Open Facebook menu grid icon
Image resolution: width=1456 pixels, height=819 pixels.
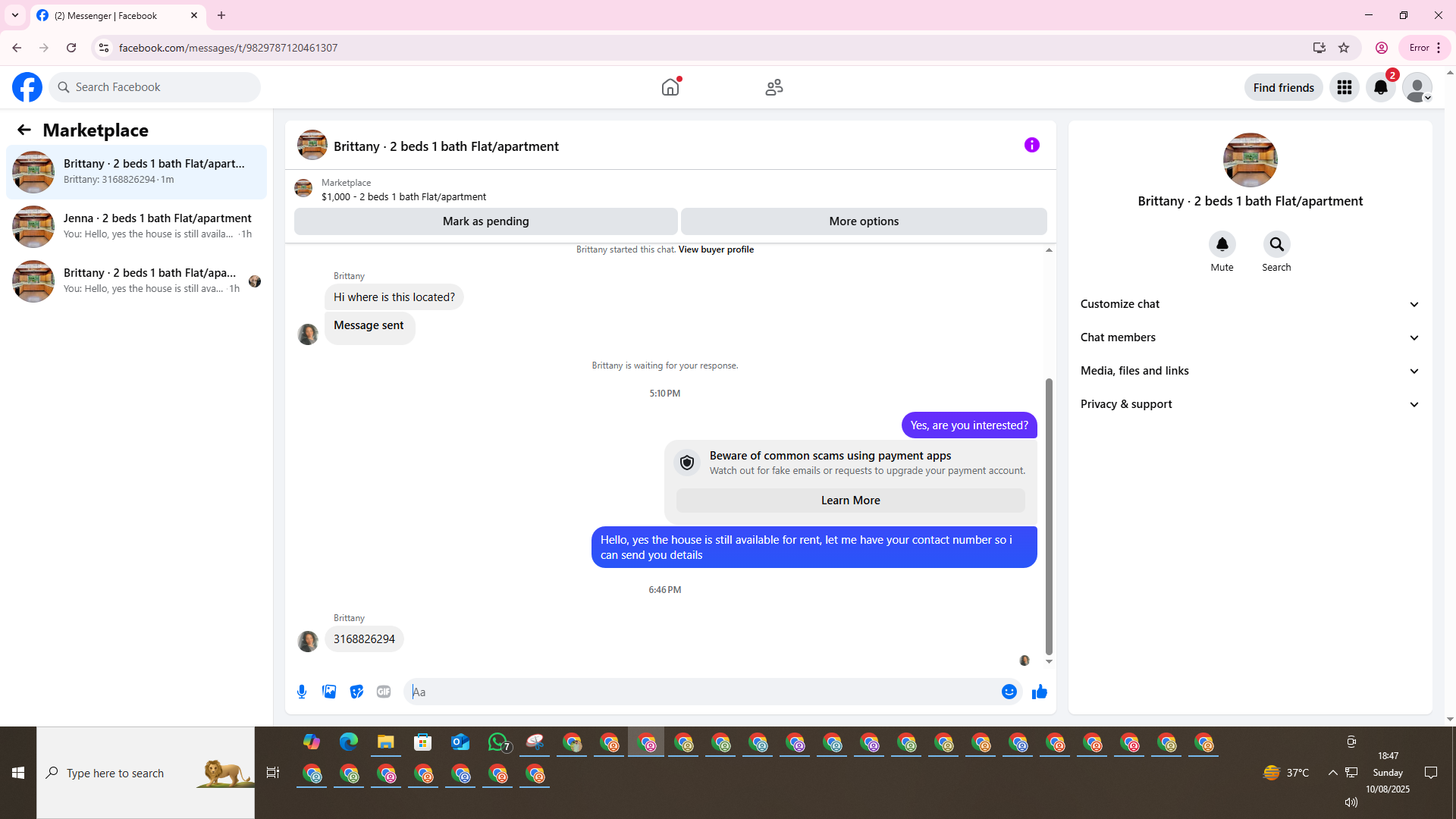pyautogui.click(x=1345, y=88)
